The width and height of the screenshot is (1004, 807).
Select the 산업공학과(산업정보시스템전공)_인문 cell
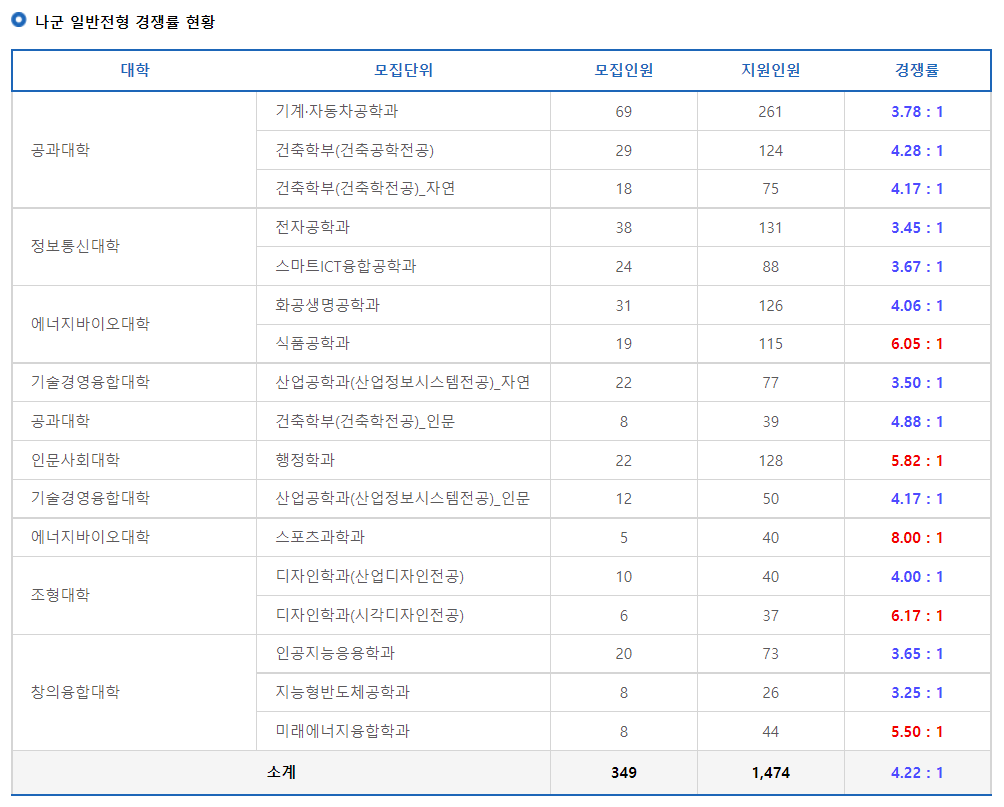point(403,498)
